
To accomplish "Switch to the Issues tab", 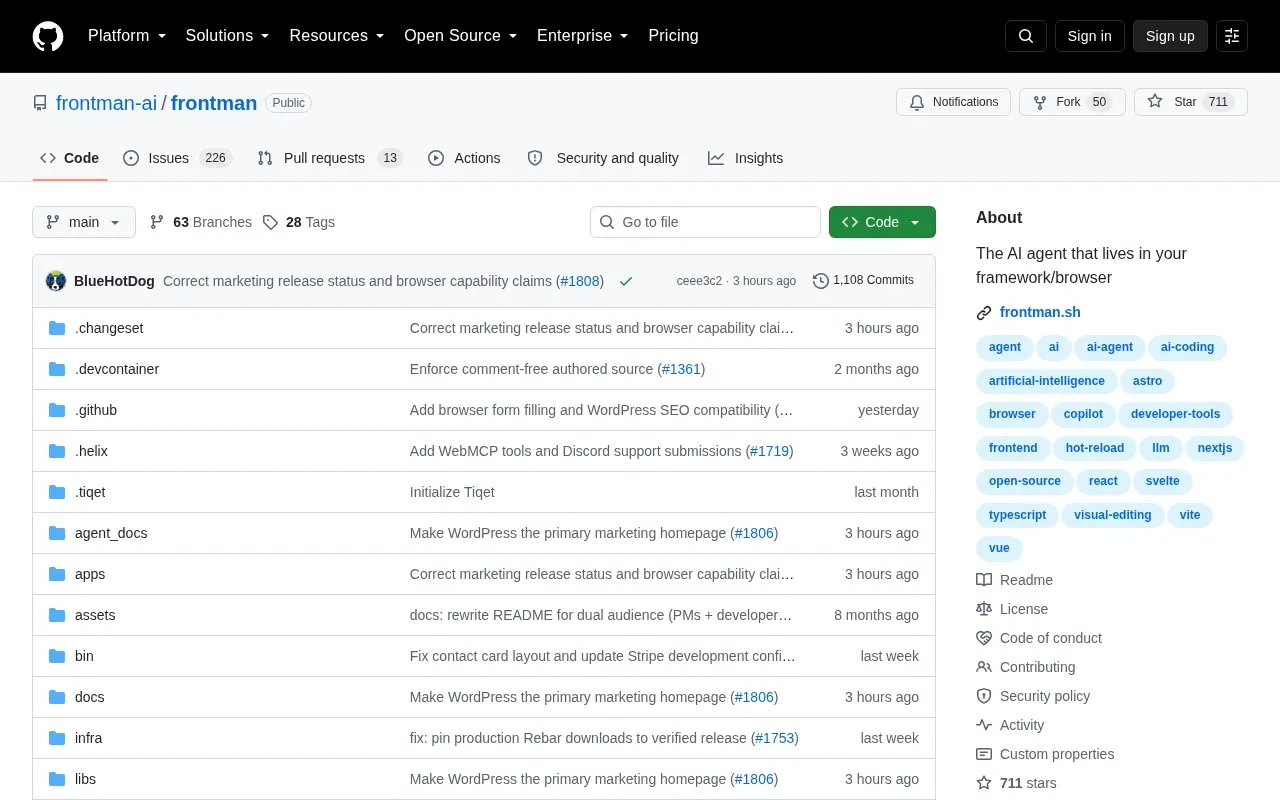I will point(177,158).
